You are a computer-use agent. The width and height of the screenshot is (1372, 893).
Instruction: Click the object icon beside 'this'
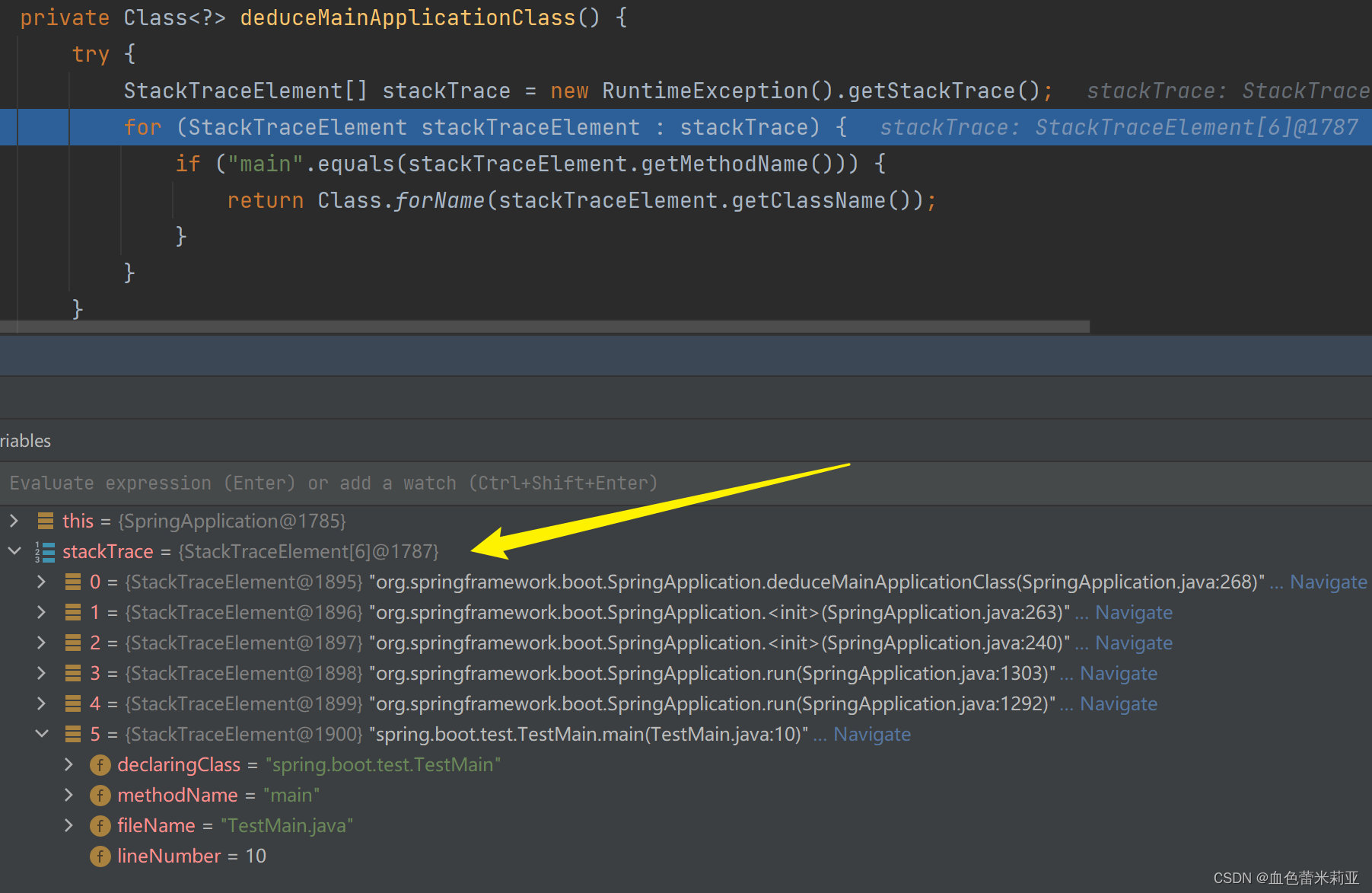point(46,521)
